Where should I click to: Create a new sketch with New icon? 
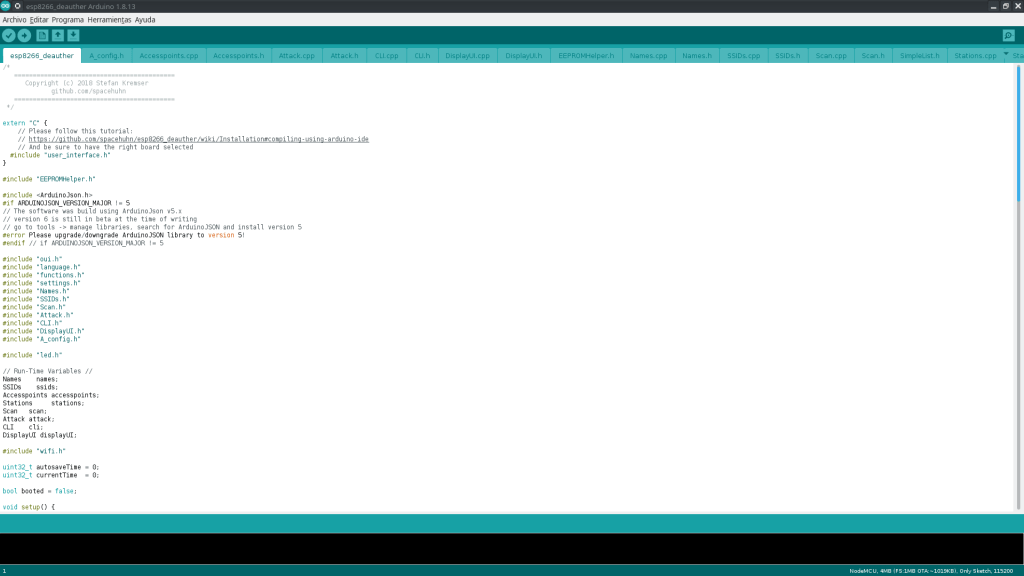tap(42, 36)
